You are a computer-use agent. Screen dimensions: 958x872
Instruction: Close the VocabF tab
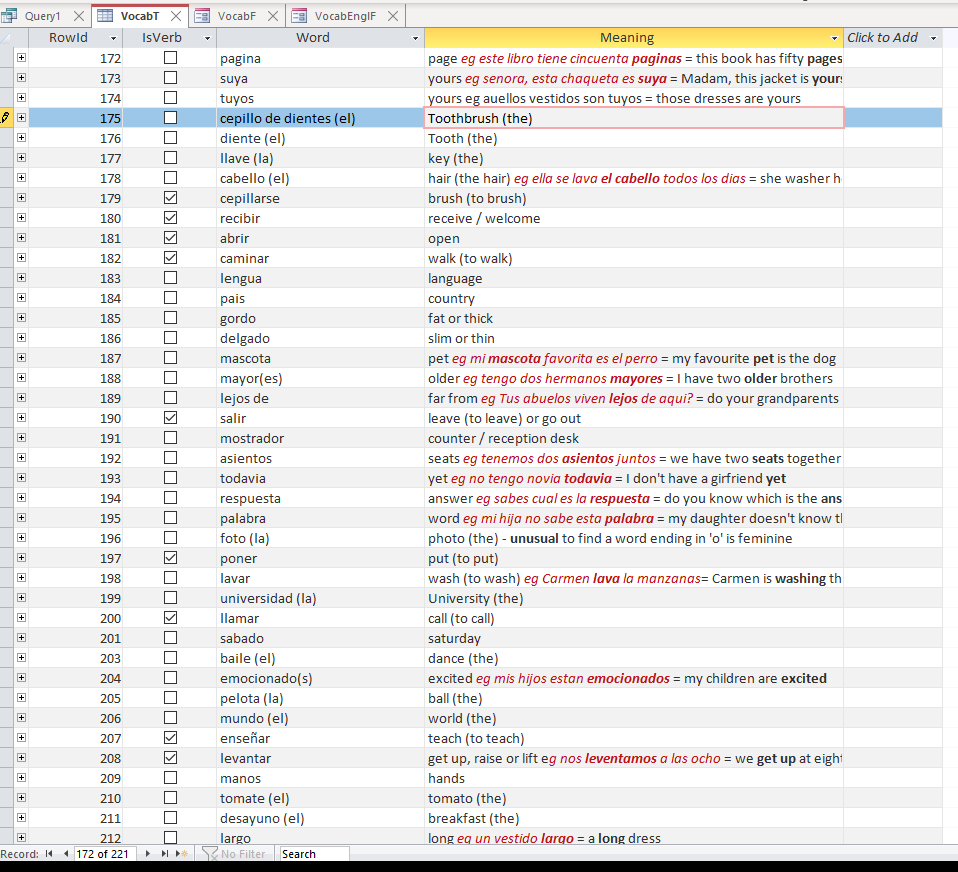point(273,16)
